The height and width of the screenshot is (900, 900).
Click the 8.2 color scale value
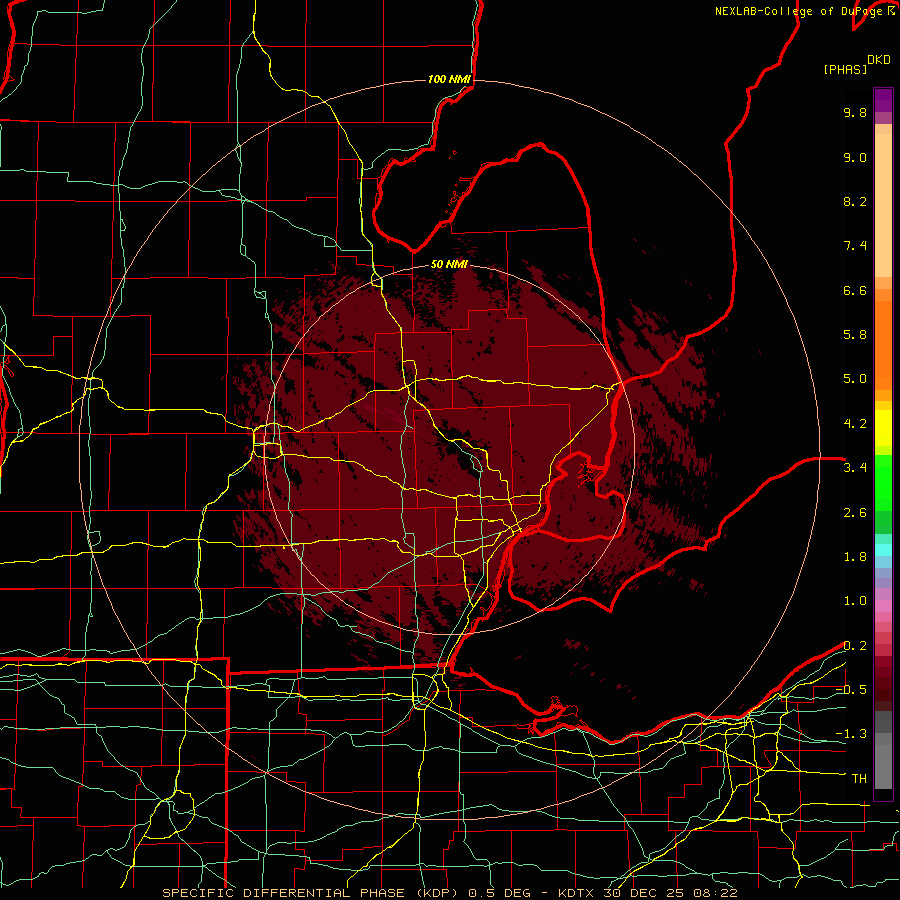[x=855, y=201]
